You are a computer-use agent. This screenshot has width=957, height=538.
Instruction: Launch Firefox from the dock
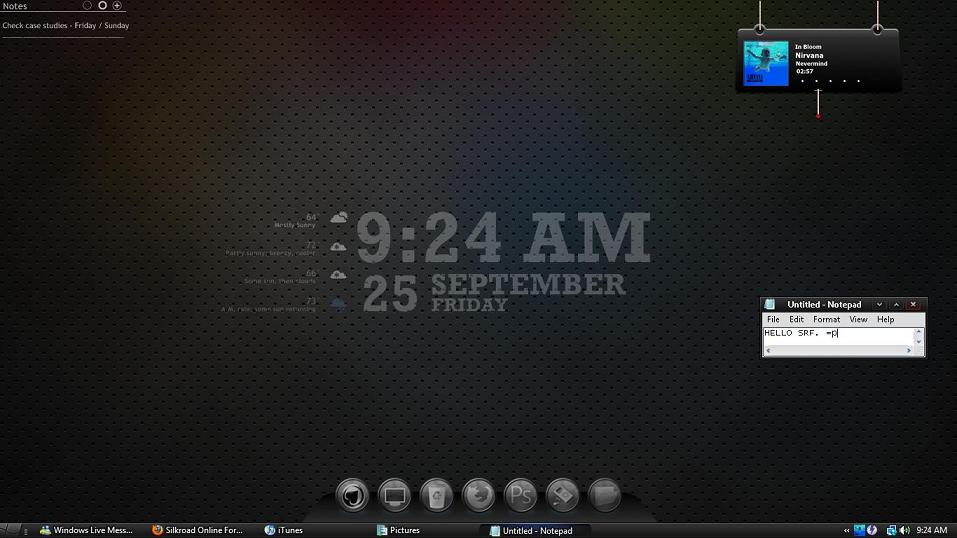(x=479, y=494)
